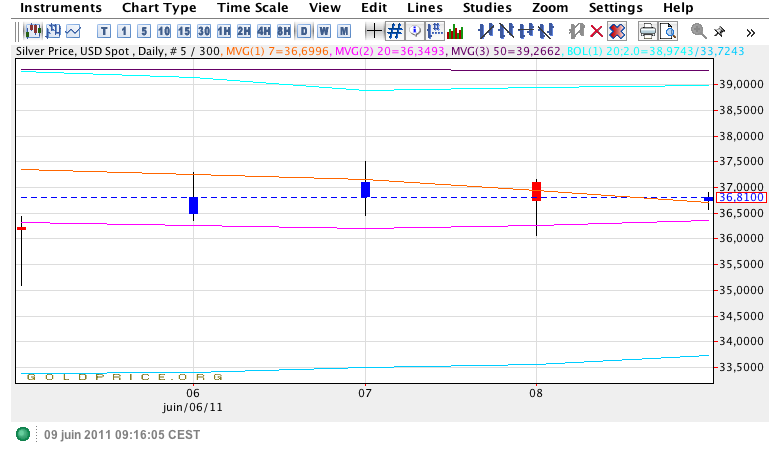This screenshot has width=769, height=453.
Task: Set time scale to 1H
Action: pos(224,31)
